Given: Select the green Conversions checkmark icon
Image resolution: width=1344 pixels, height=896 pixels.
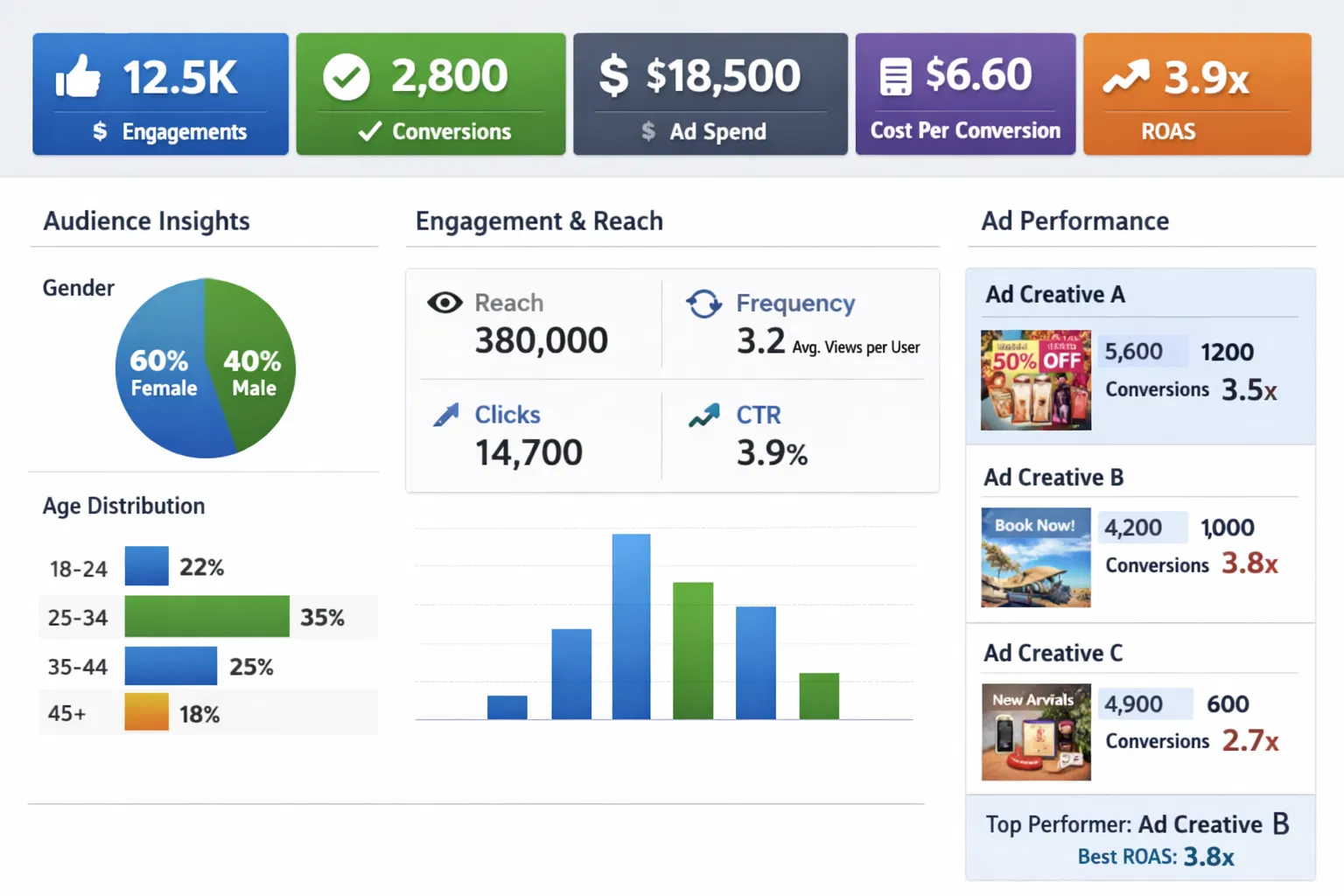Looking at the screenshot, I should [x=346, y=77].
